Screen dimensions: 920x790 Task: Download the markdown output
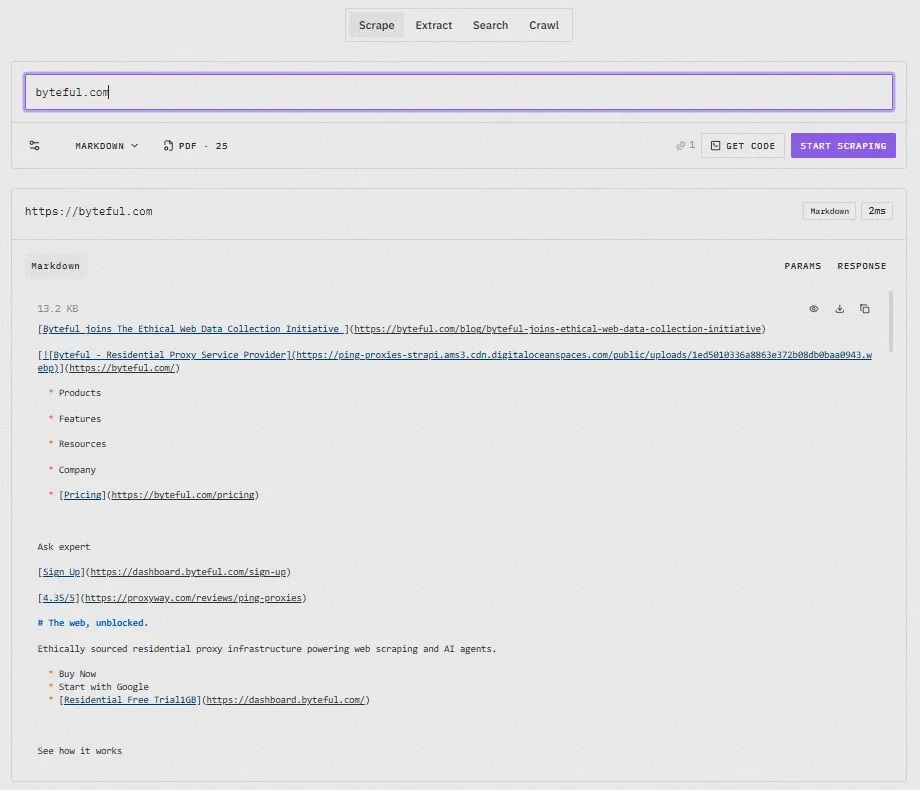coord(840,309)
